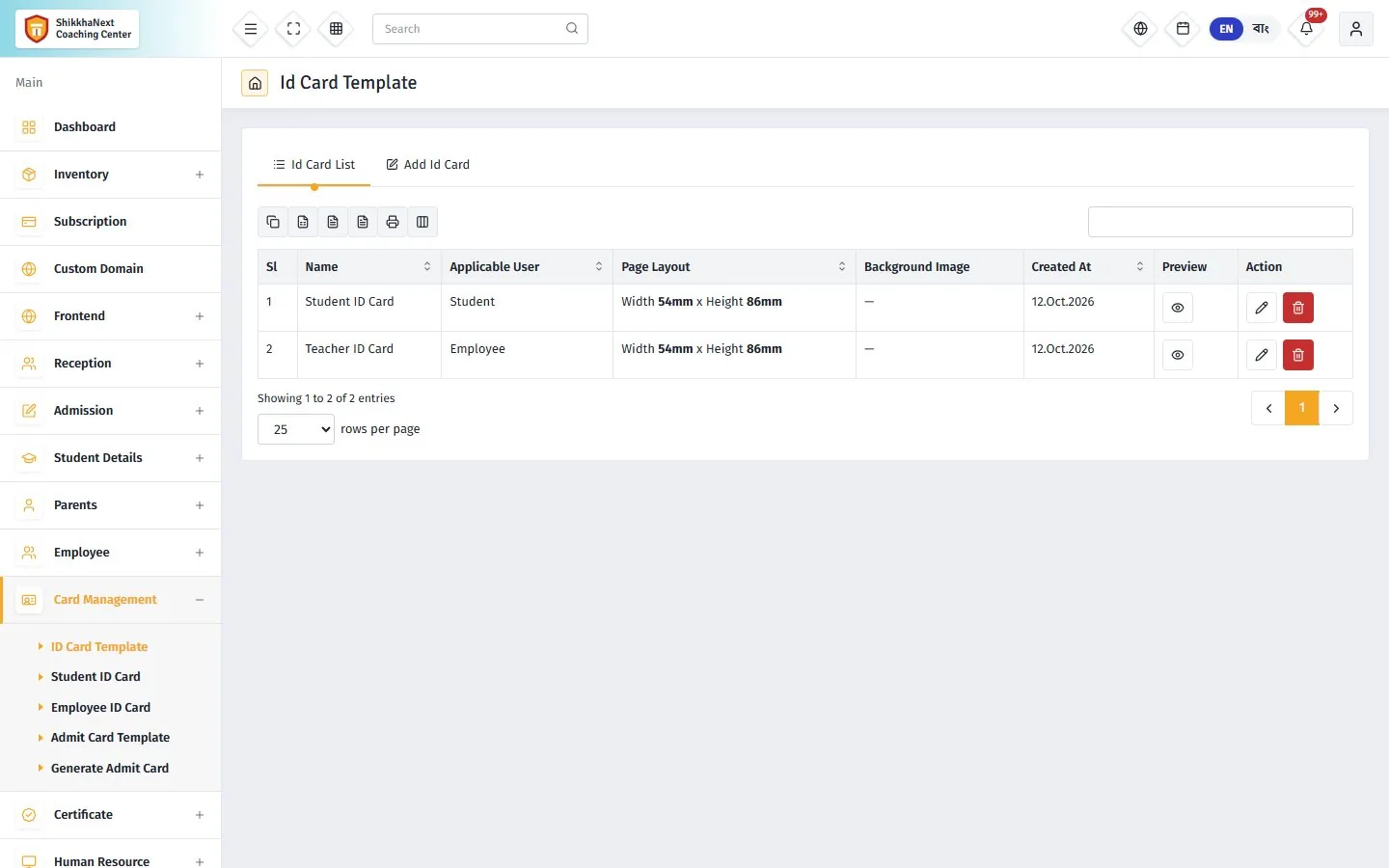Focus the top Search field
1389x868 pixels.
click(480, 29)
